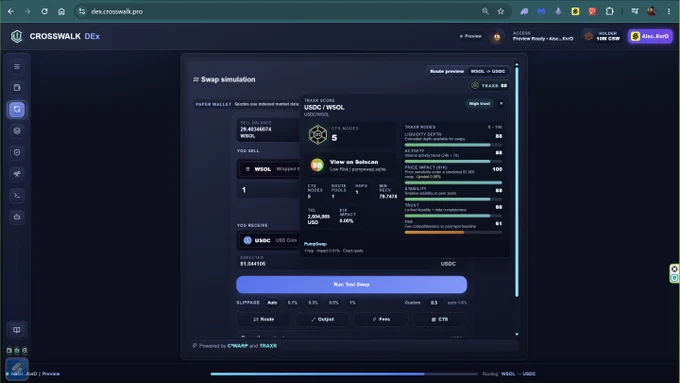Viewport: 680px width, 383px height.
Task: Click the bottom routing progress bar
Action: [344, 373]
